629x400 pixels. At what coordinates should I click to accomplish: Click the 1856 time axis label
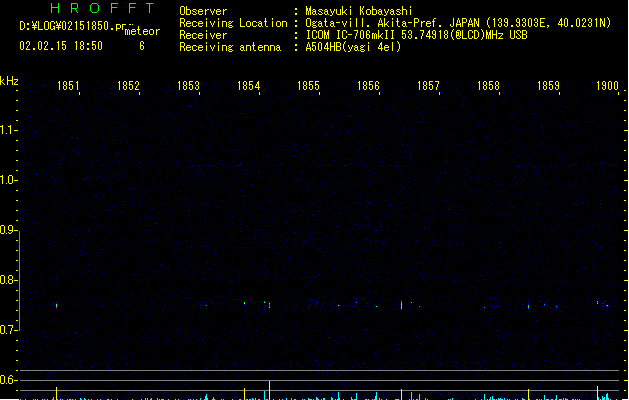point(368,85)
